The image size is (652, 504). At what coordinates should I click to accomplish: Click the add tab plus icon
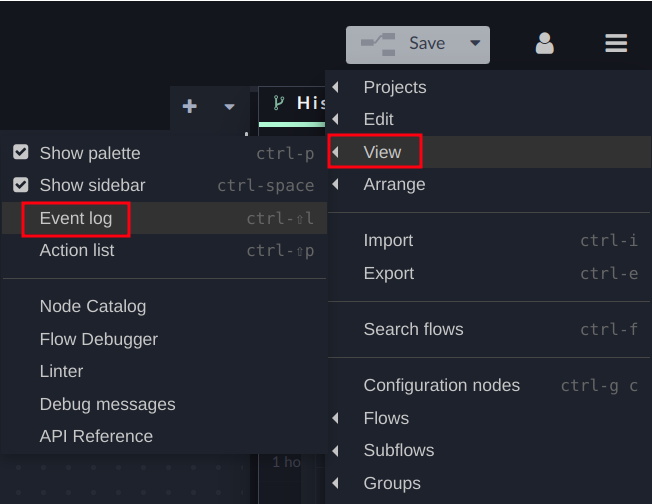coord(190,106)
